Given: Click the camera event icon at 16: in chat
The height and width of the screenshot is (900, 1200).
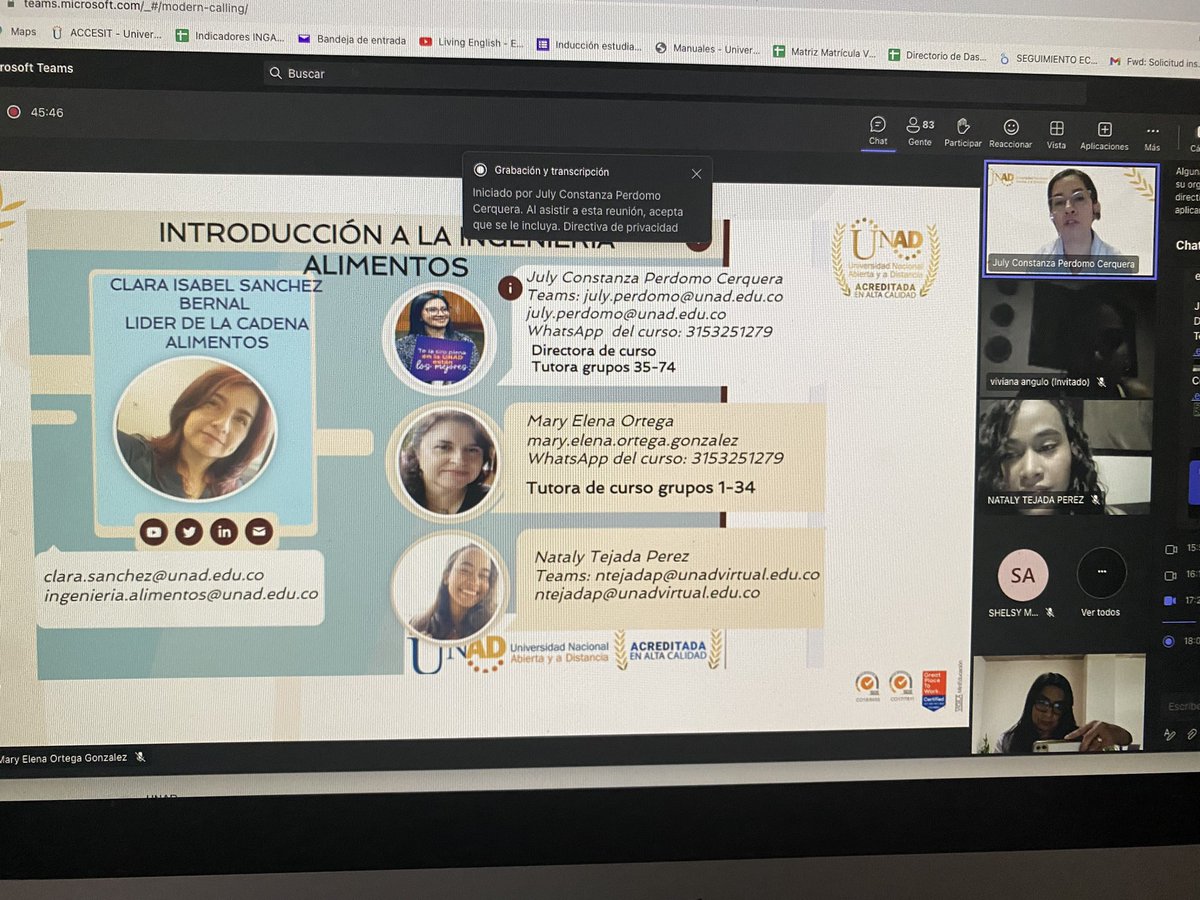Looking at the screenshot, I should 1171,575.
